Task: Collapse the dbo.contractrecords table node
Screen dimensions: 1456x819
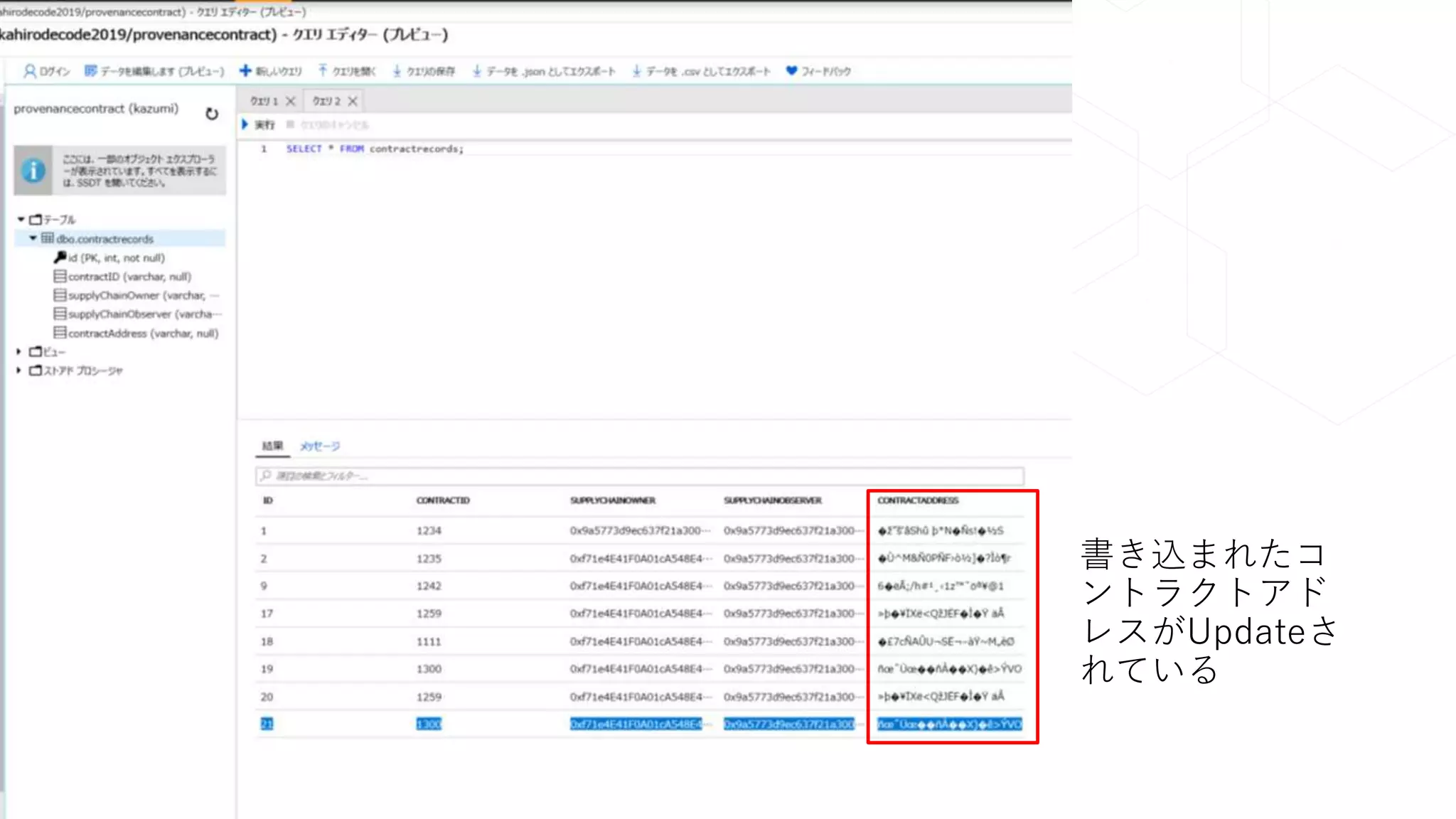Action: [x=33, y=238]
